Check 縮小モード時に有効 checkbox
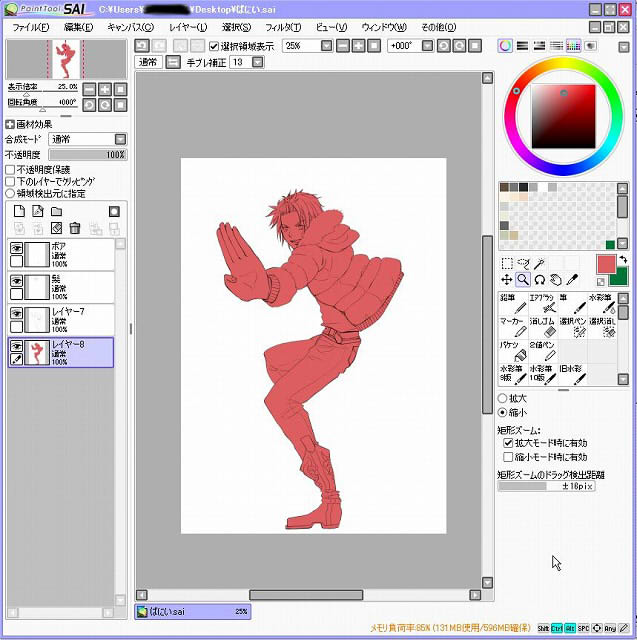Viewport: 637px width, 640px height. click(x=508, y=457)
